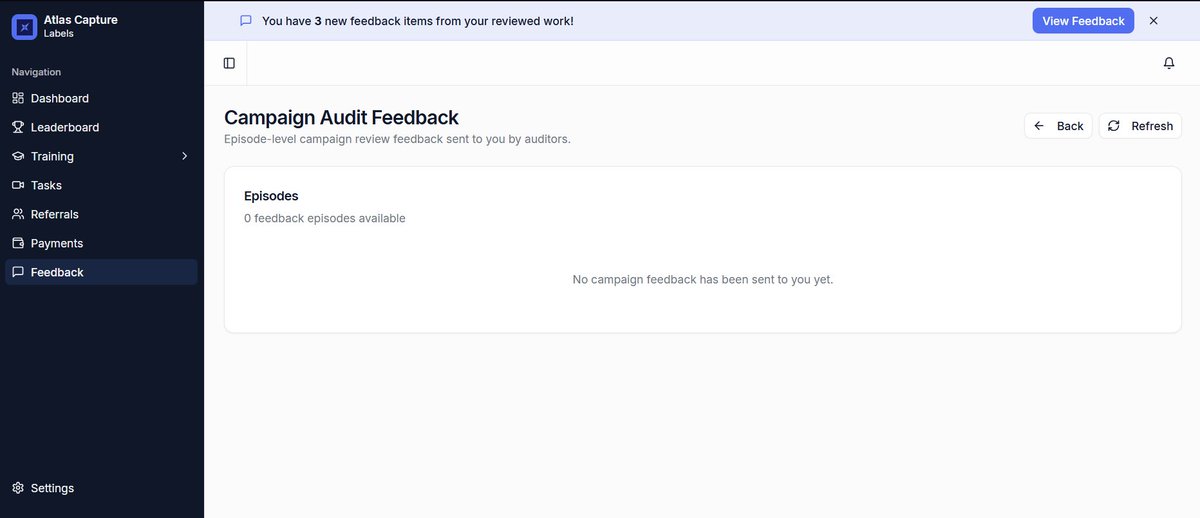This screenshot has width=1200, height=518.
Task: Click the Feedback speech bubble icon
Action: (18, 272)
